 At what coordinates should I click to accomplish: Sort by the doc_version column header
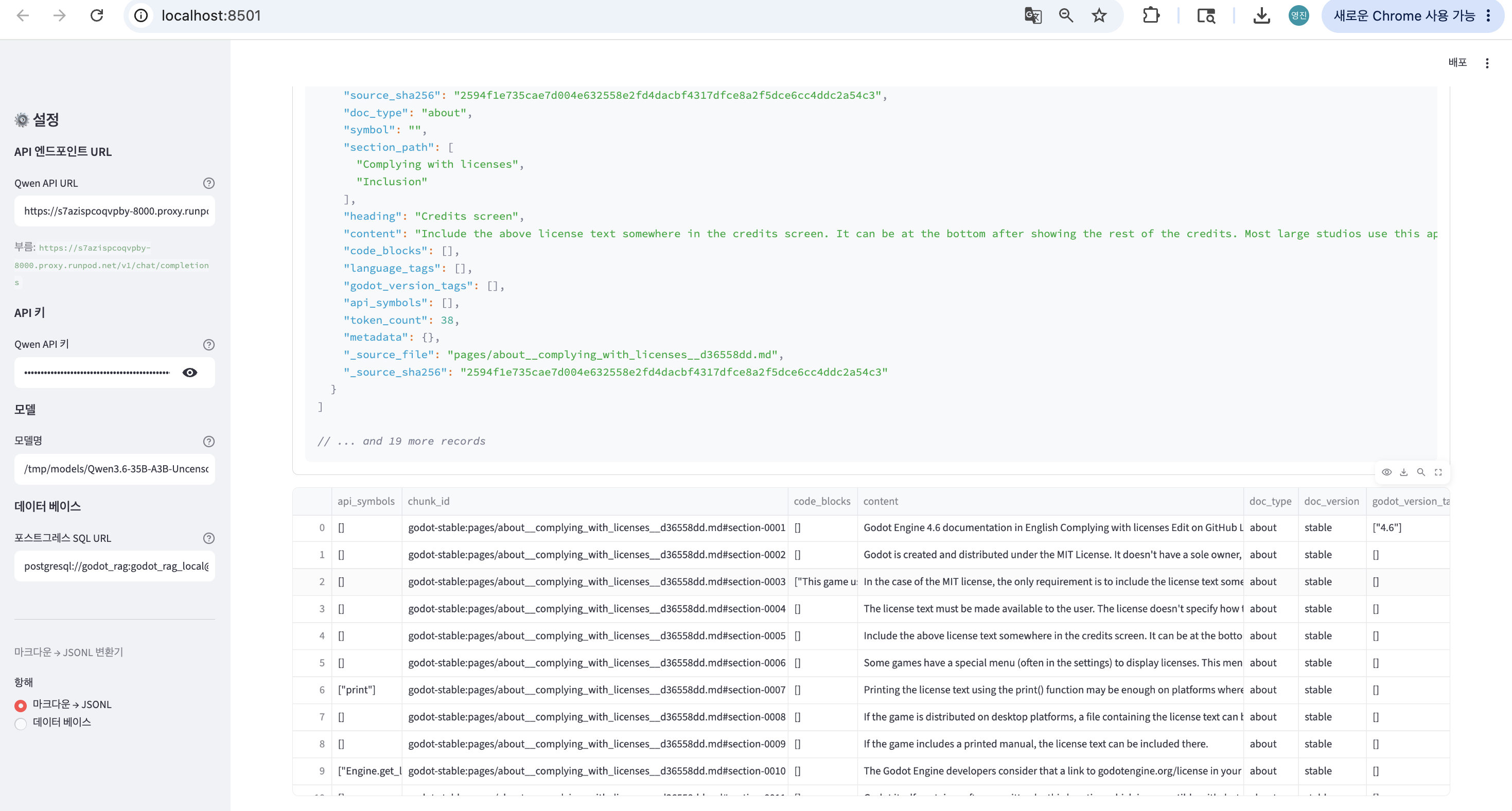coord(1332,501)
